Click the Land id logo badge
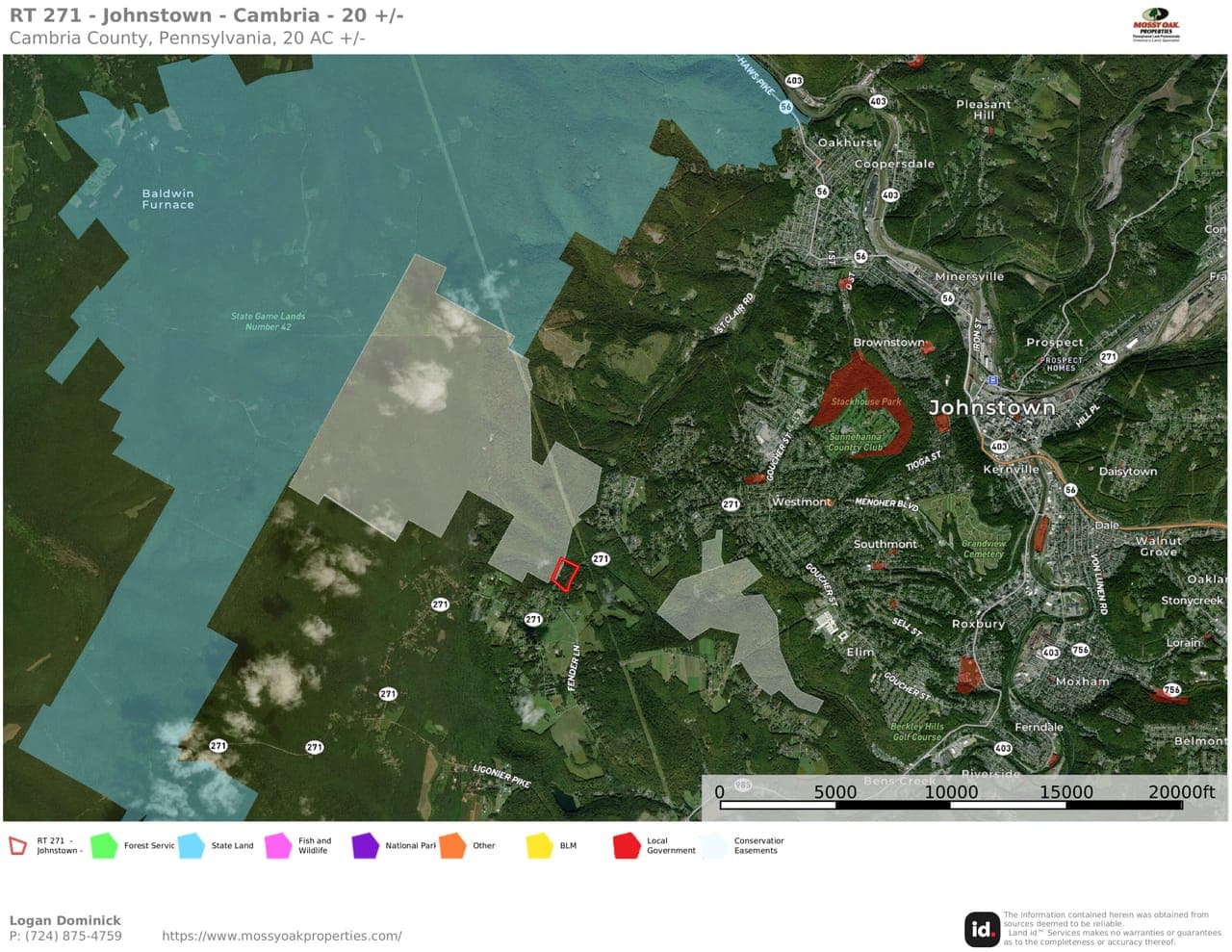The height and width of the screenshot is (952, 1232). pos(982,929)
